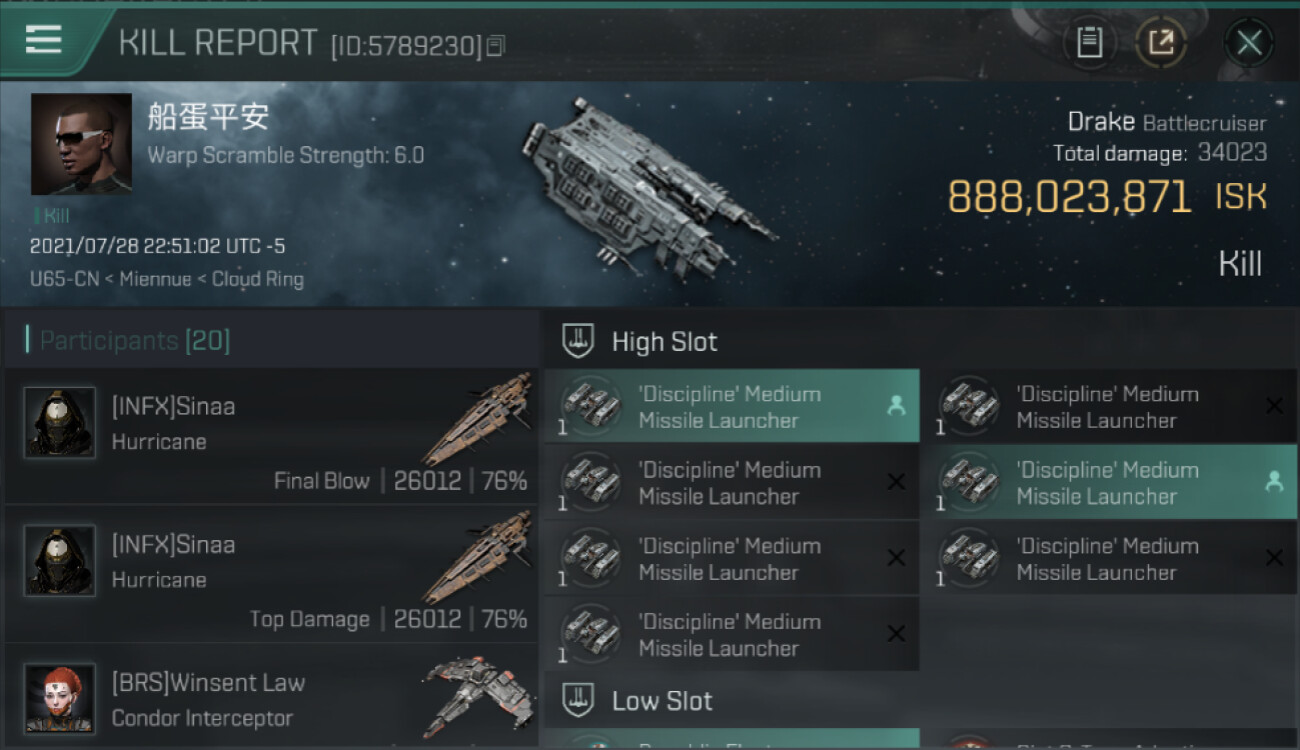Screen dimensions: 1300x750
Task: Copy the kill report ID icon
Action: 496,45
